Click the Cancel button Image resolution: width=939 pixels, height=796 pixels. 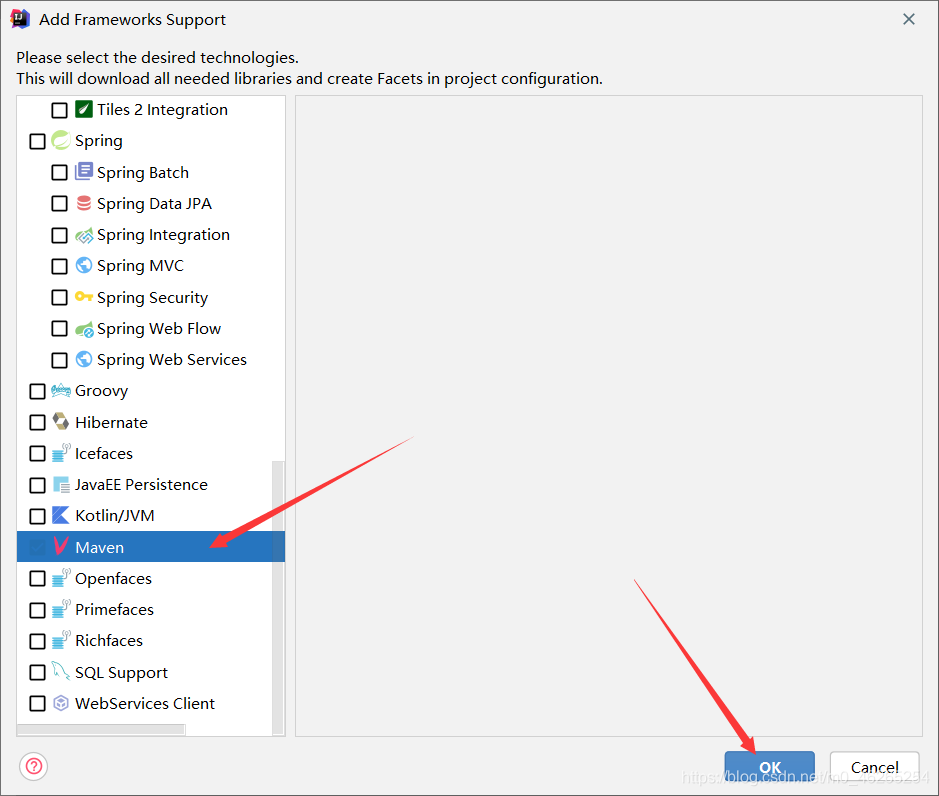click(874, 767)
